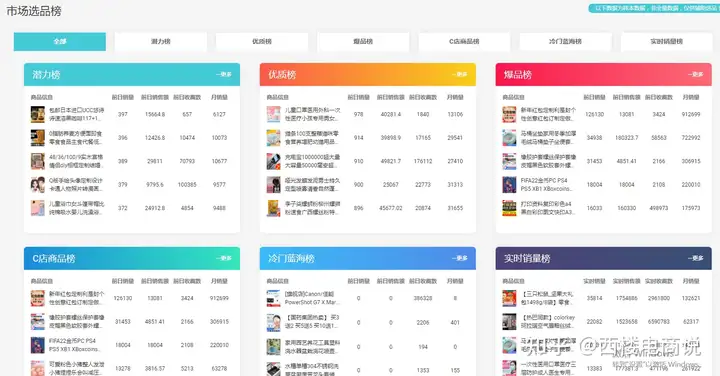Open the Canon PowerShot G7 X thumbnail
Screen dimensions: 720x376
coord(274,298)
